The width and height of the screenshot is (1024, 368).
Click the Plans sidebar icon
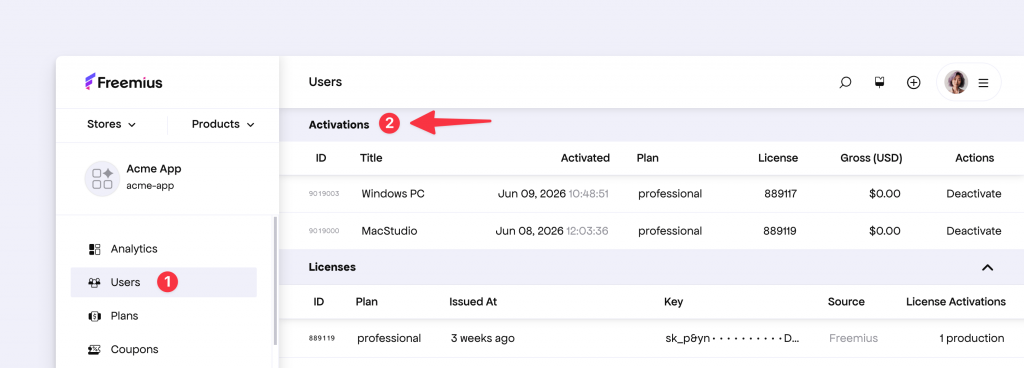[x=94, y=316]
